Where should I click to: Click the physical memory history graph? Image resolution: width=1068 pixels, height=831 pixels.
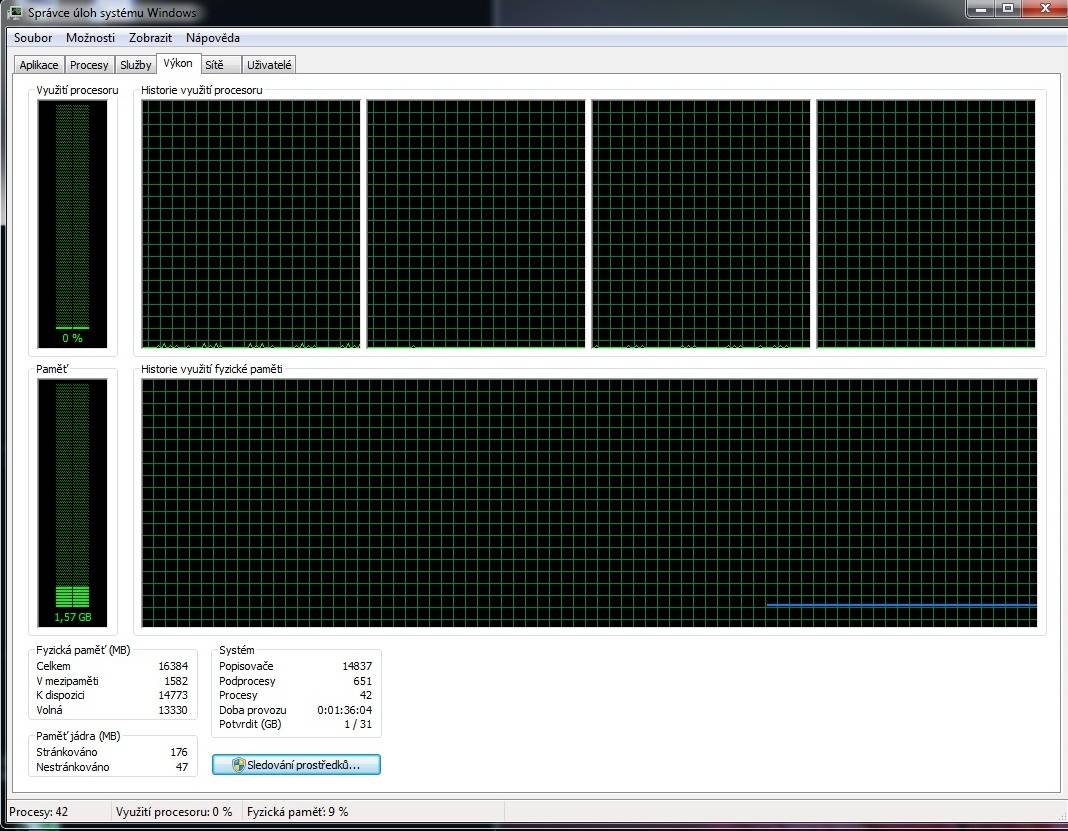click(x=589, y=503)
